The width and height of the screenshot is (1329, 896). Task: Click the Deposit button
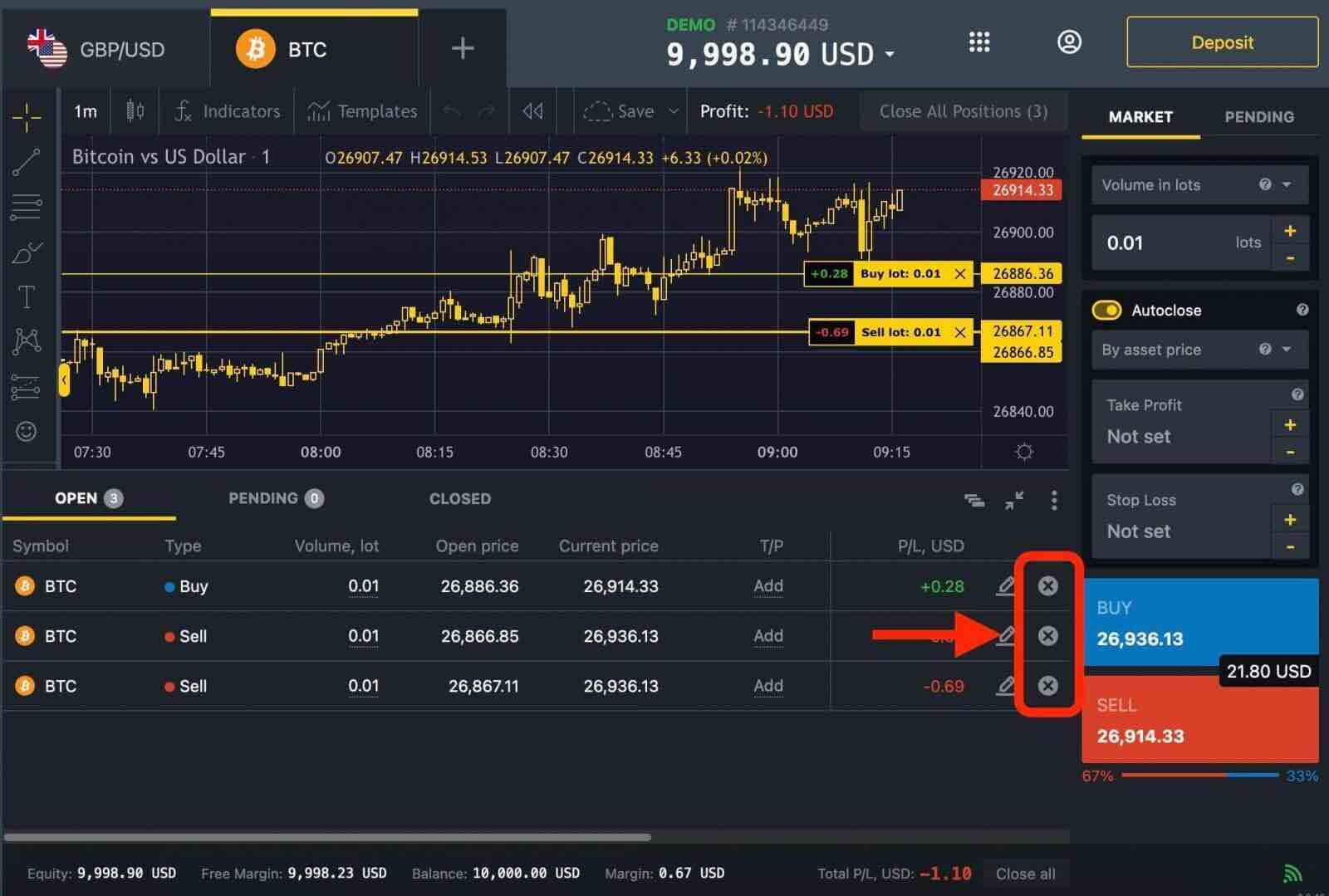1222,42
